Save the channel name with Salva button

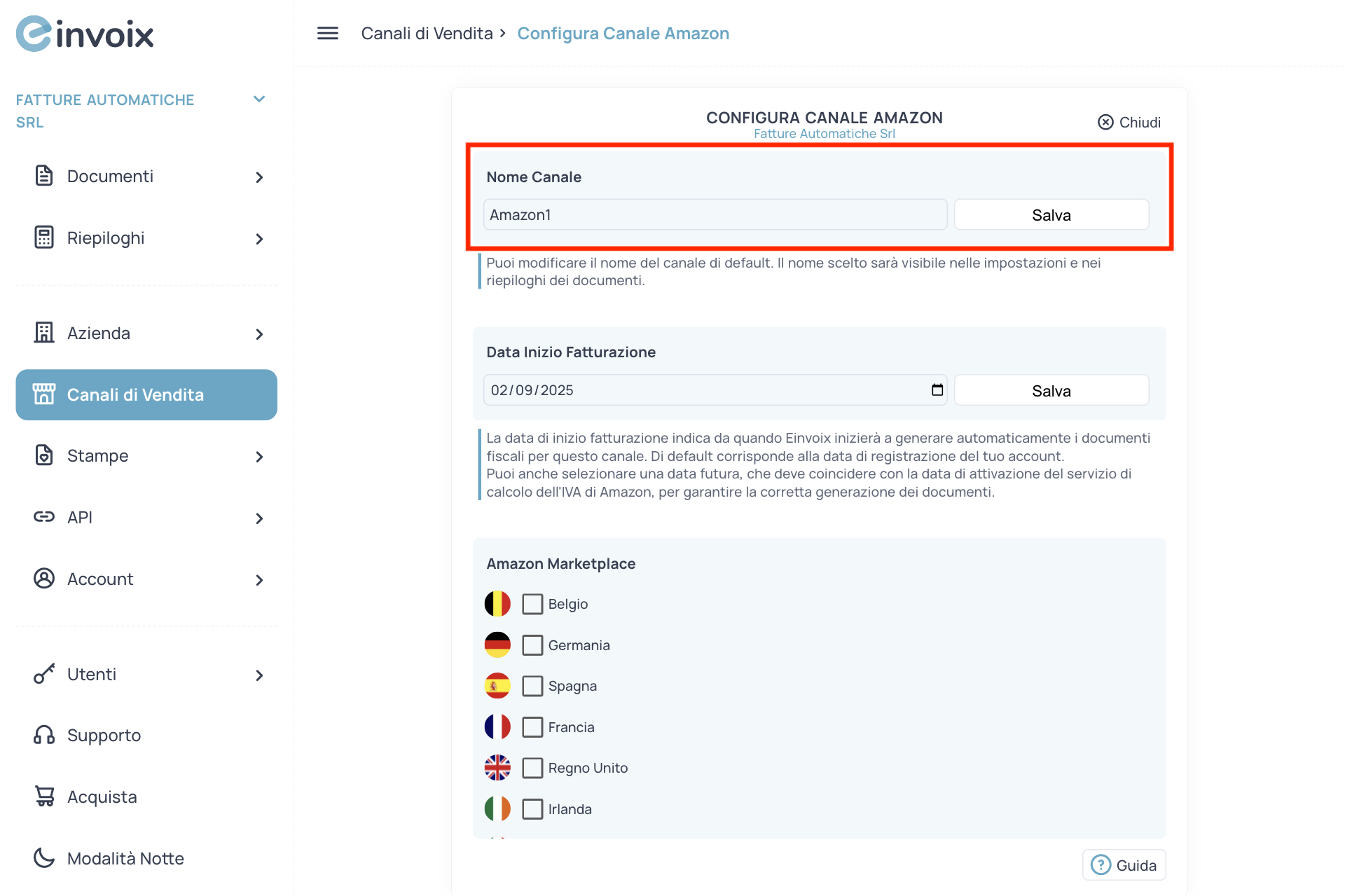(x=1051, y=214)
